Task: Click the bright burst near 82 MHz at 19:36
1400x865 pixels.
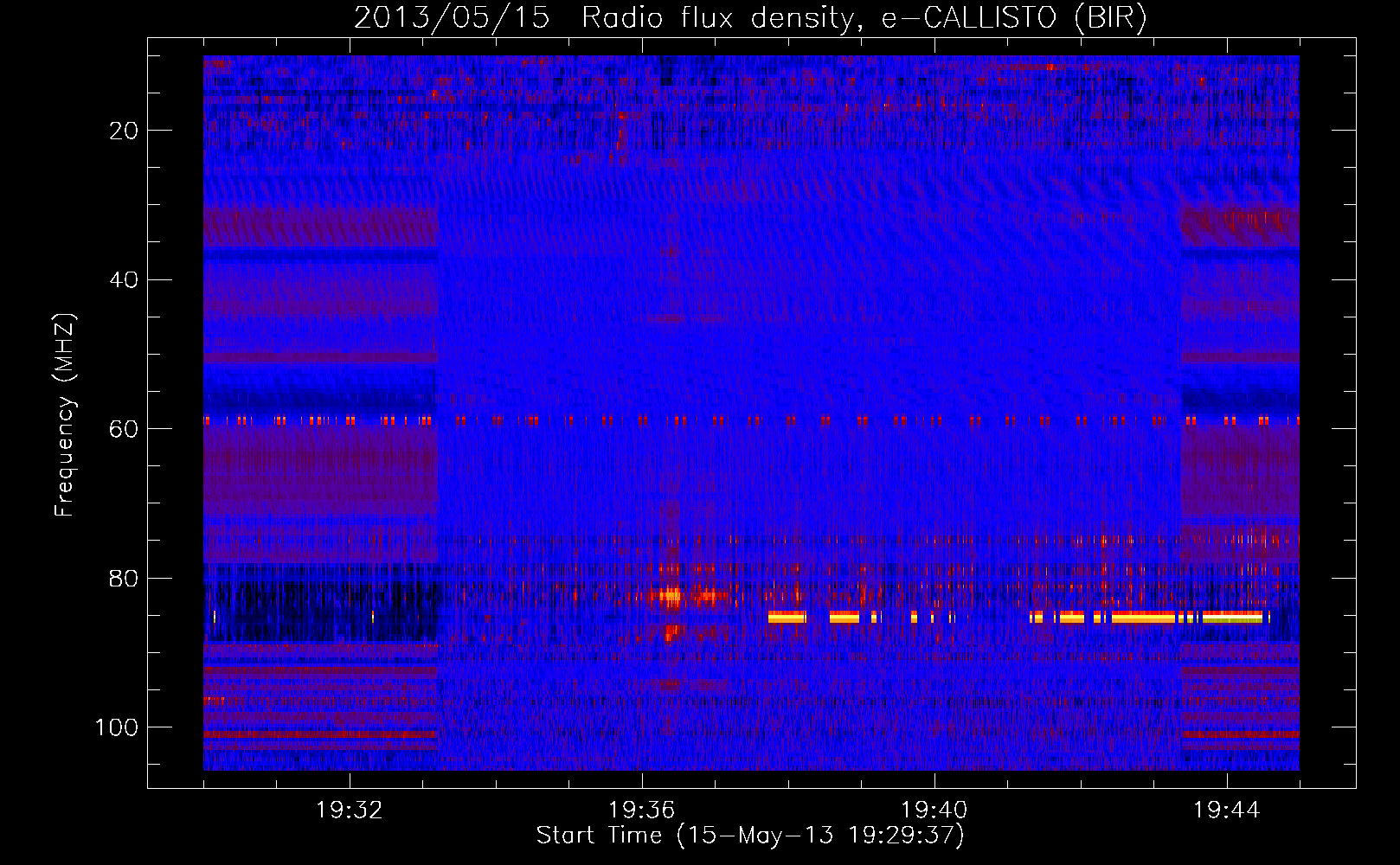Action: point(671,595)
